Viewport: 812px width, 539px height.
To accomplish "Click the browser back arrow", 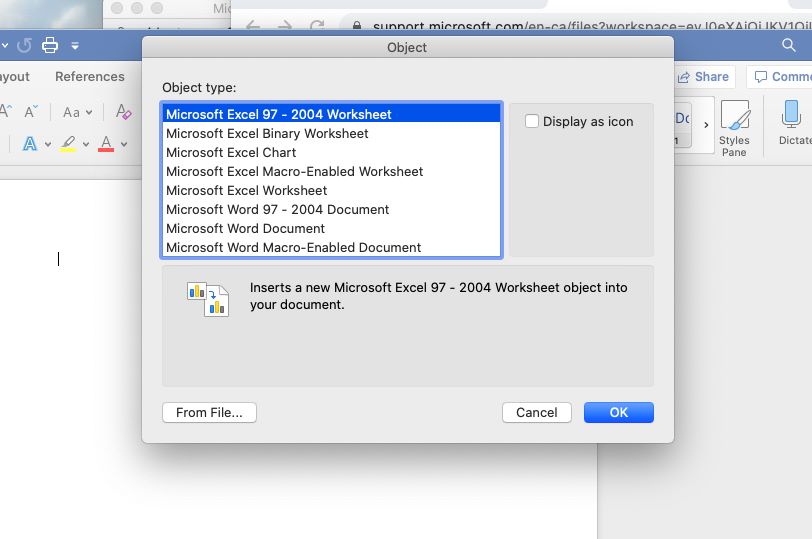I will point(253,25).
